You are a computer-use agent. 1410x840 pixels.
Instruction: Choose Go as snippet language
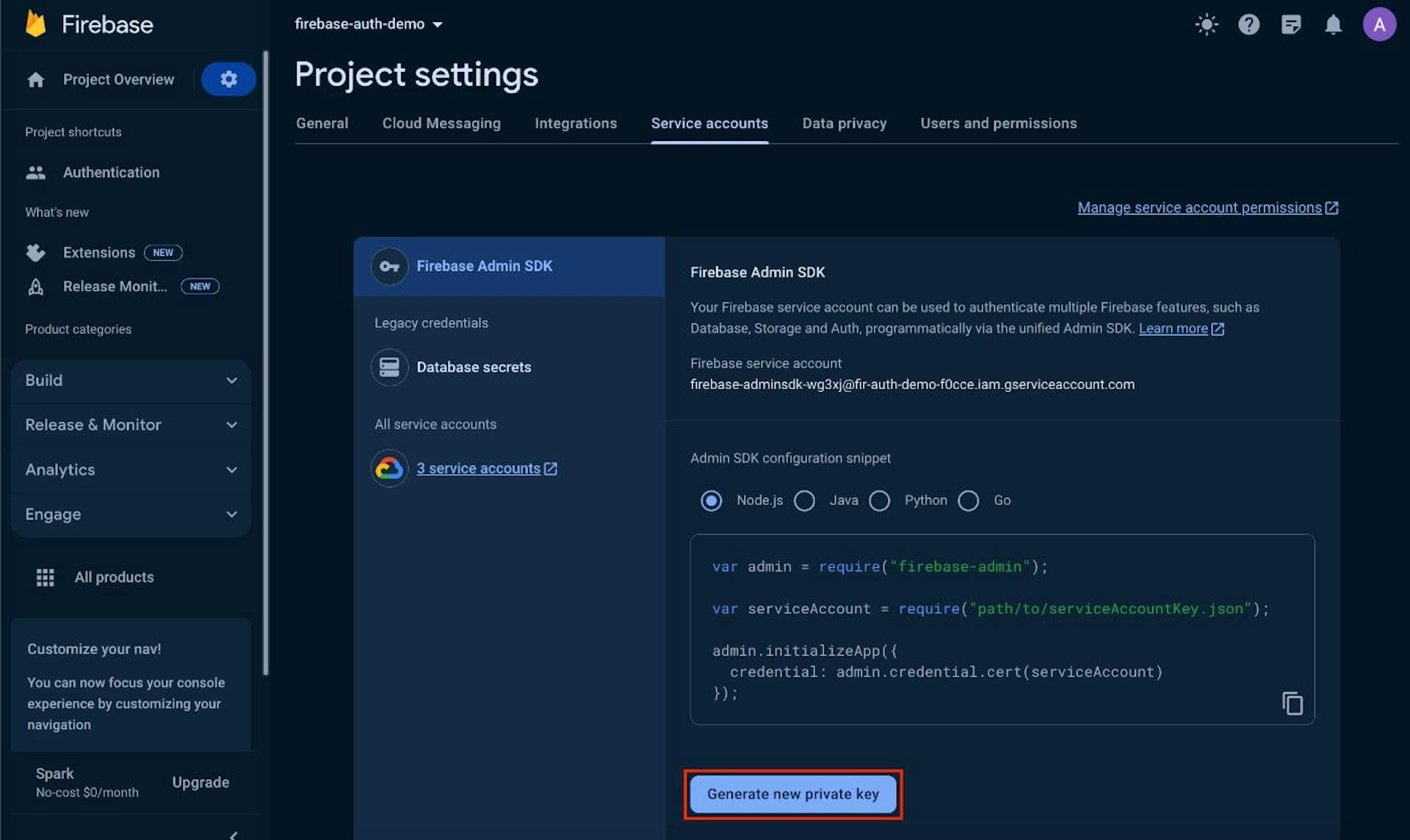pyautogui.click(x=968, y=500)
